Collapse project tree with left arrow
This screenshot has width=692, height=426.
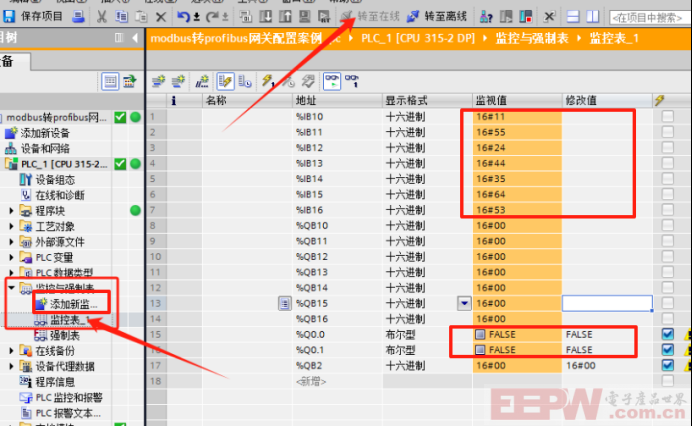[135, 38]
